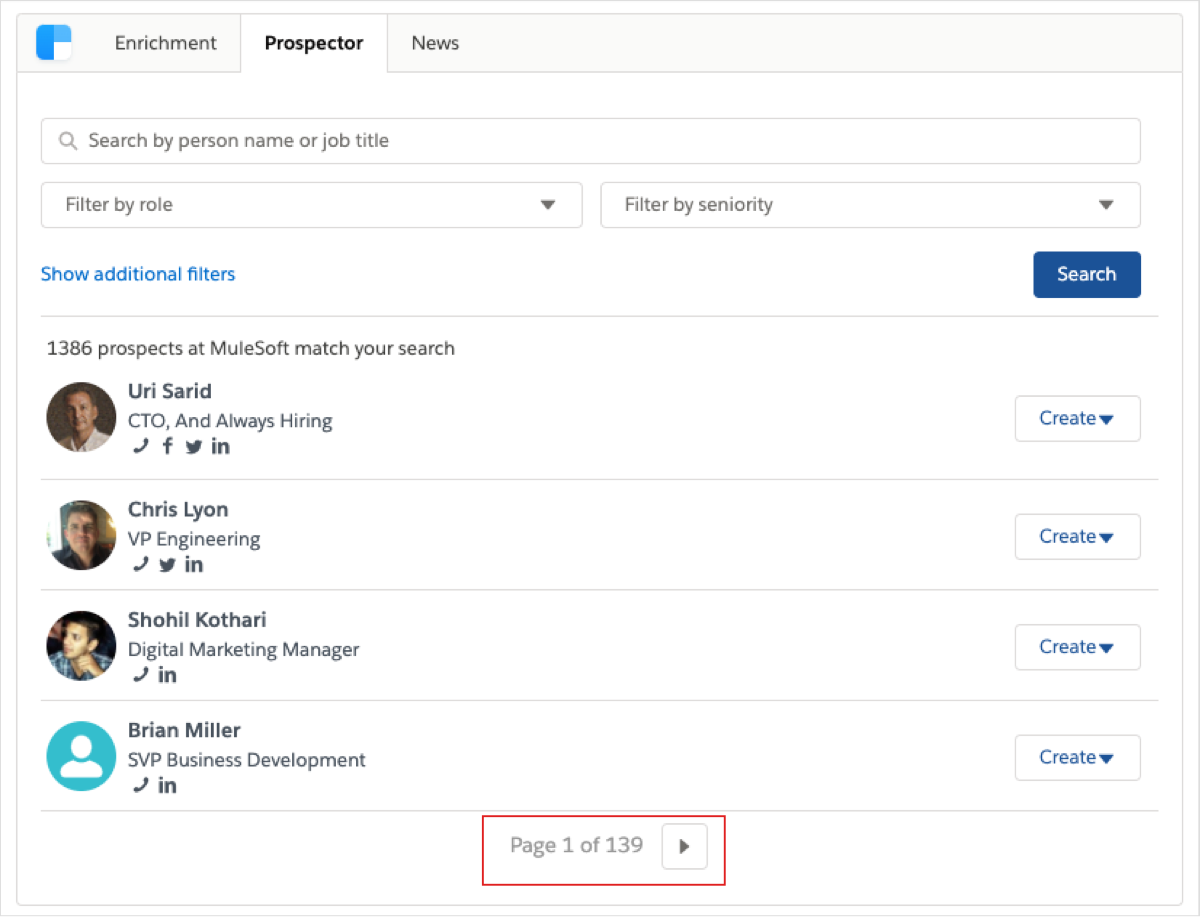Click the Clearbit logo icon
Viewport: 1200px width, 917px height.
tap(54, 43)
